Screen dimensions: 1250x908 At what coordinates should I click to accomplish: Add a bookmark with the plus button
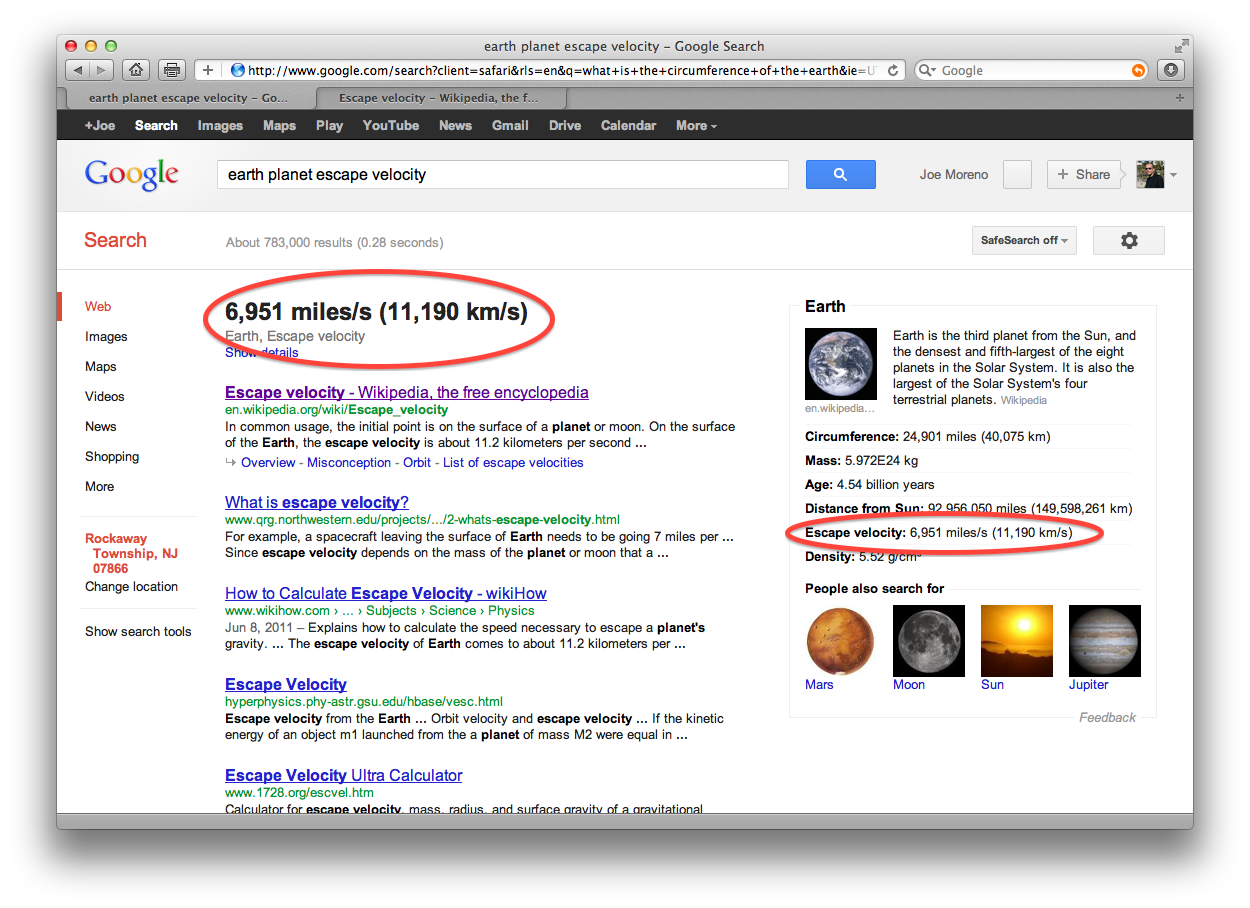(208, 70)
